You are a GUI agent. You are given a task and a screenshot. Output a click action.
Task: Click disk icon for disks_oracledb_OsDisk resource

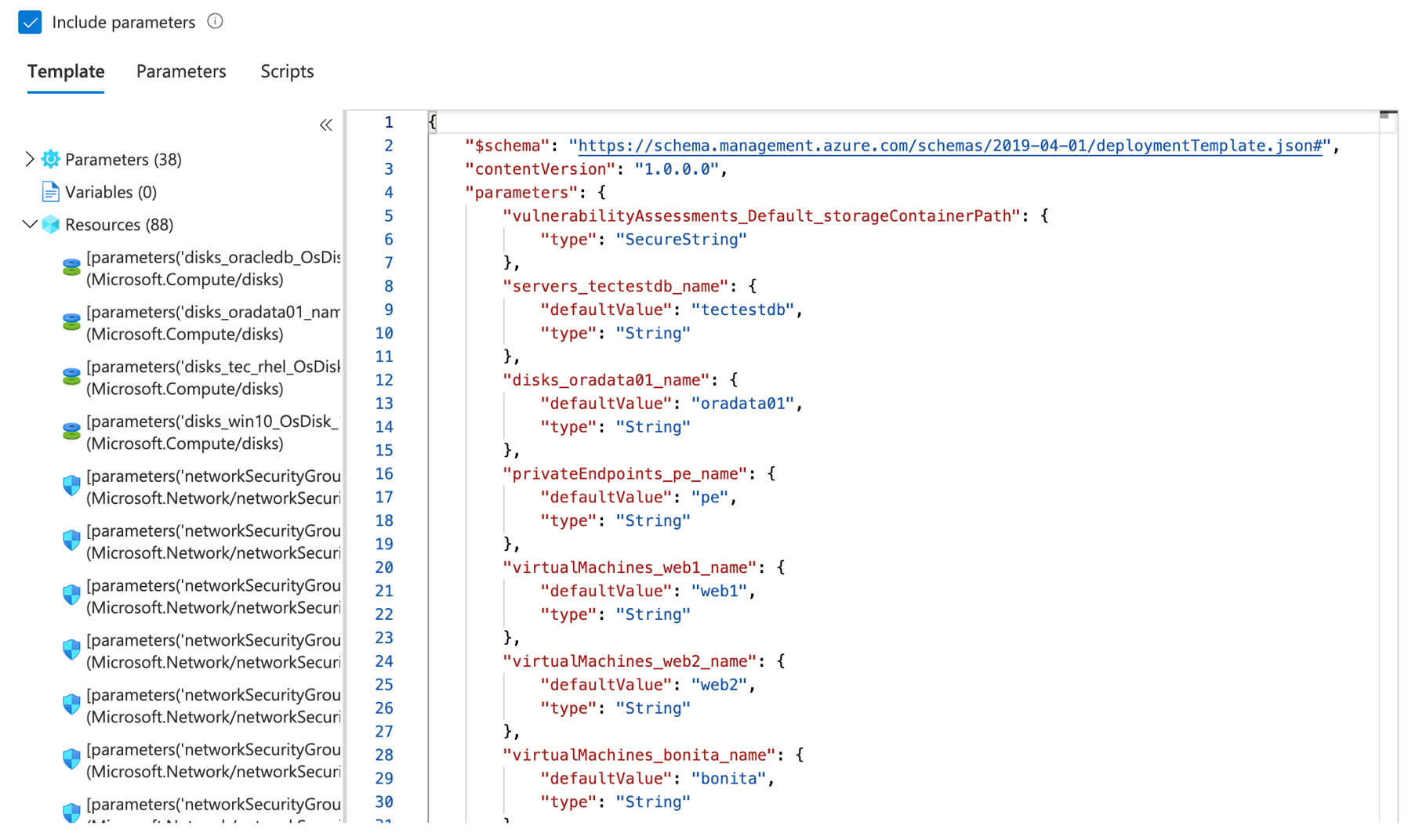pos(71,268)
